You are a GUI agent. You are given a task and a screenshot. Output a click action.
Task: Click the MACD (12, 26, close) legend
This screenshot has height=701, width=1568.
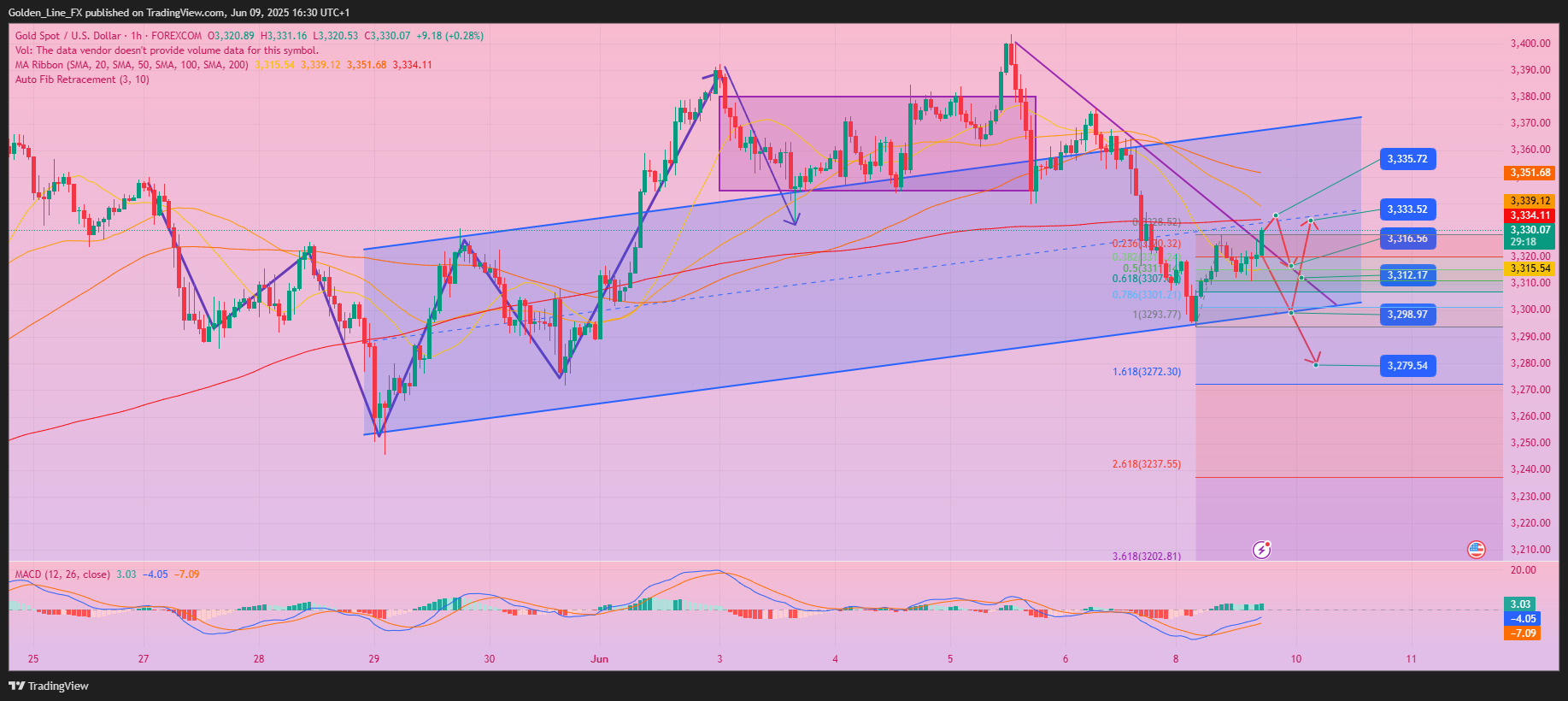click(x=62, y=574)
